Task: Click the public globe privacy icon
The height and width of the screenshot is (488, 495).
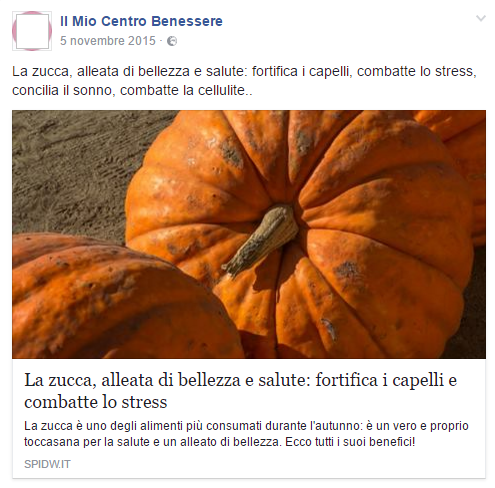Action: [x=172, y=41]
